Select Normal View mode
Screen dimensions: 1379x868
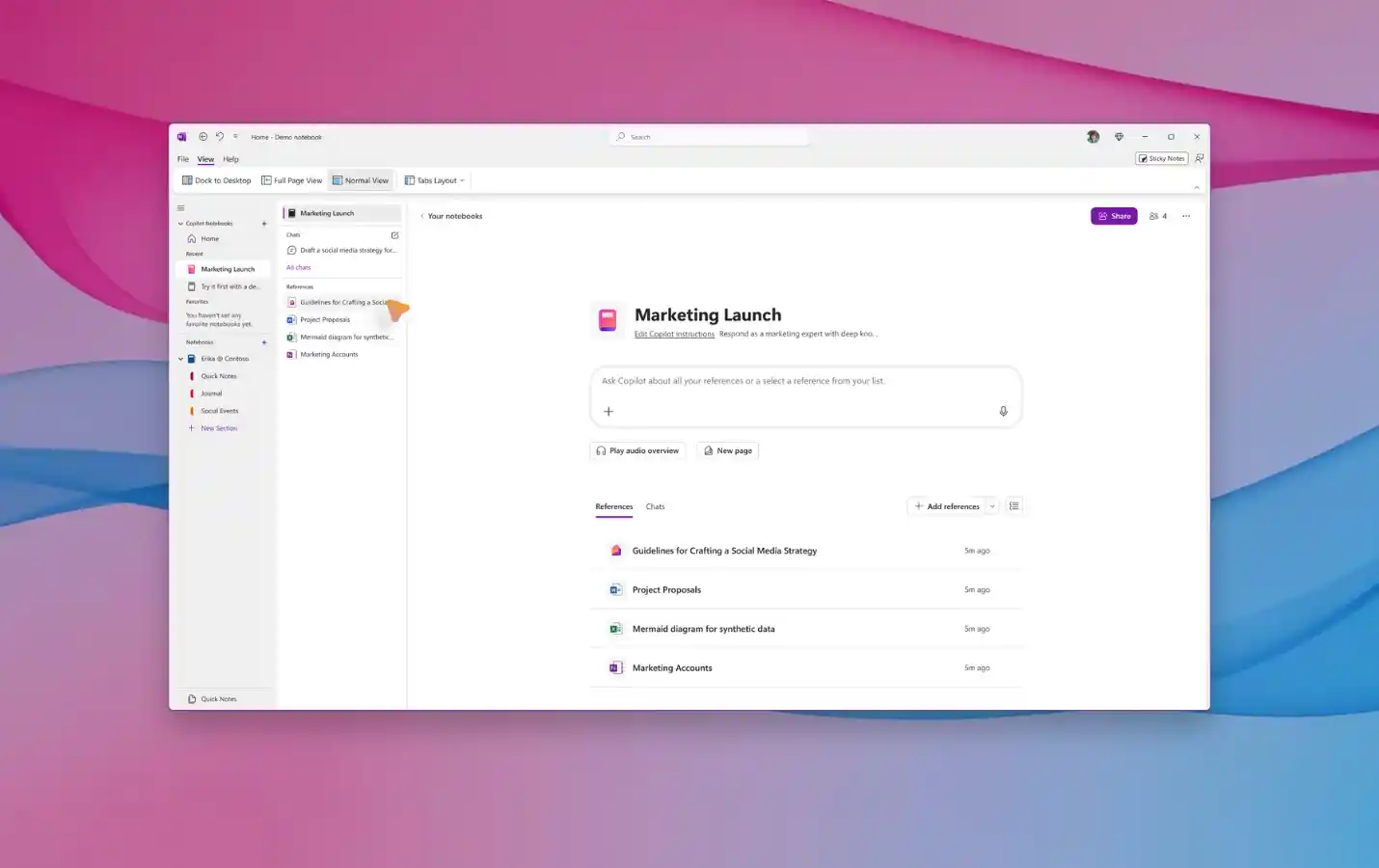(361, 180)
